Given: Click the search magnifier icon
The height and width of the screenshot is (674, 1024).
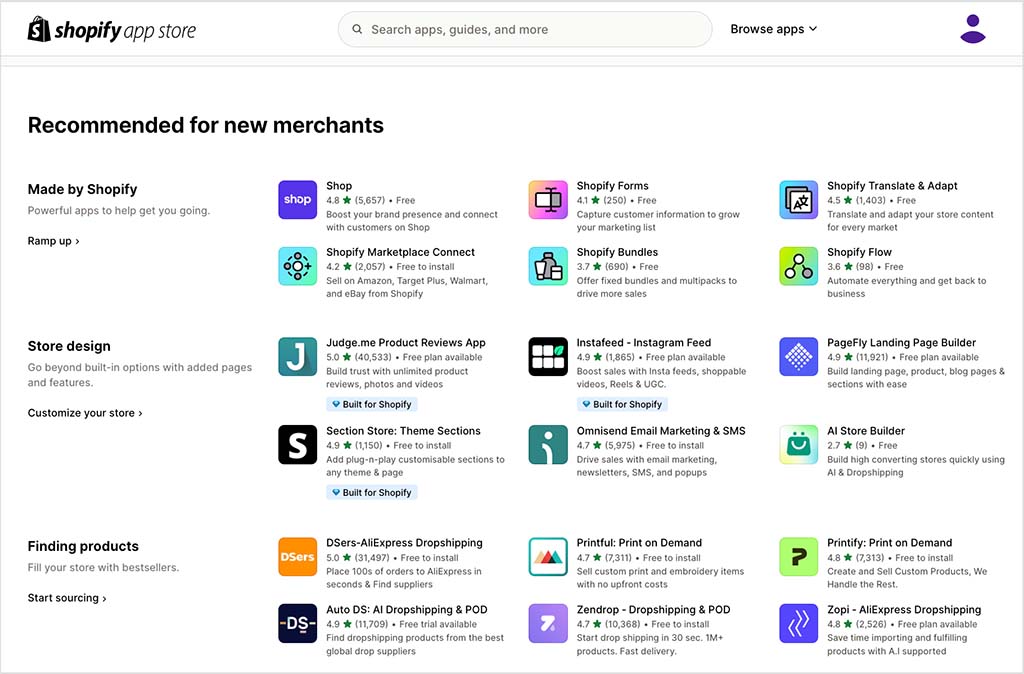Looking at the screenshot, I should (357, 29).
